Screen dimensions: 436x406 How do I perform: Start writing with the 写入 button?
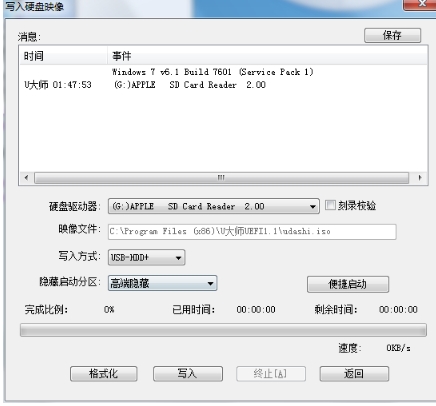tap(188, 374)
